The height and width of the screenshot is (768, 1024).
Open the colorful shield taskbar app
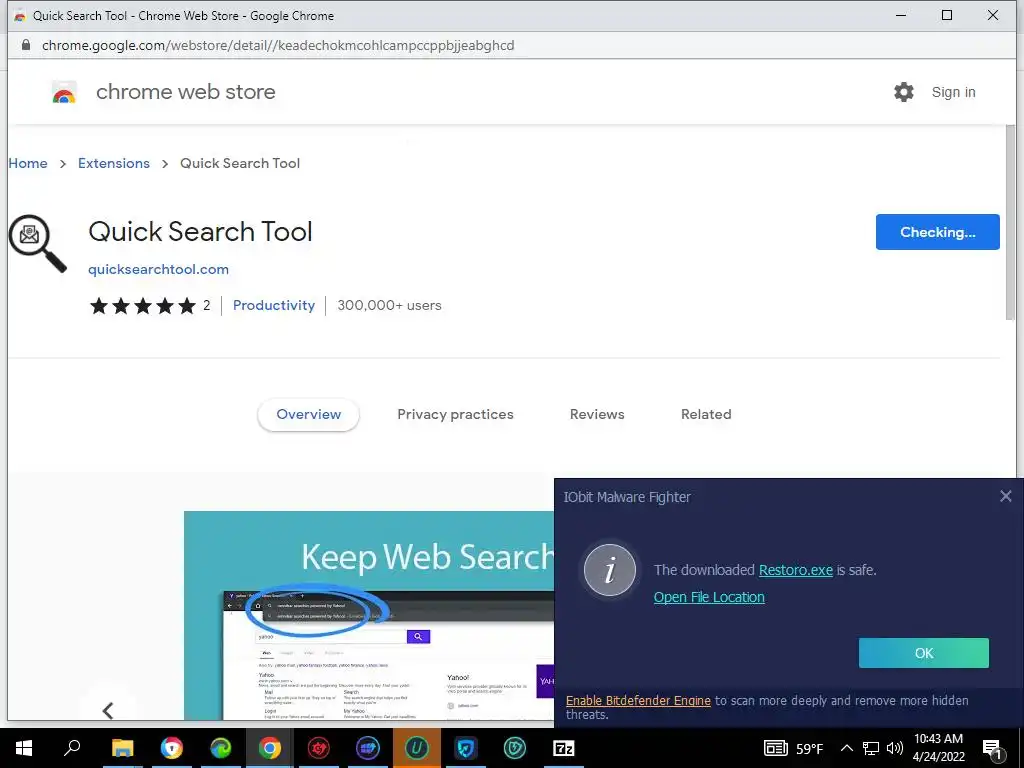(x=172, y=748)
